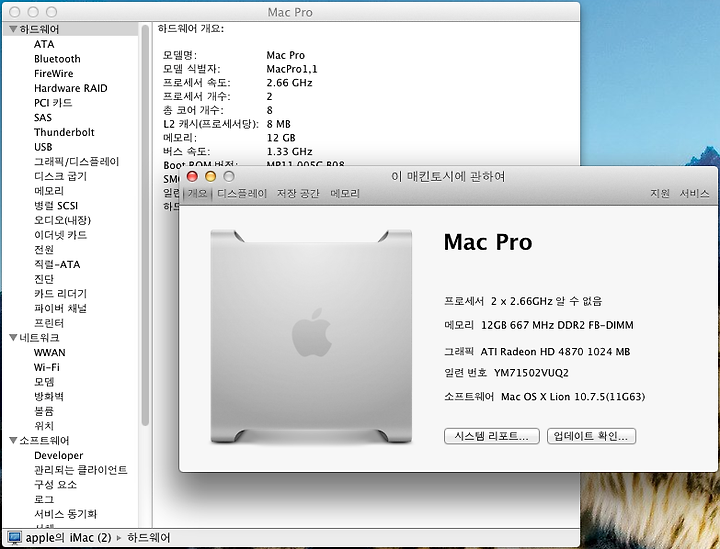This screenshot has width=720, height=549.
Task: Select 오디오(내장) entry
Action: pos(62,220)
